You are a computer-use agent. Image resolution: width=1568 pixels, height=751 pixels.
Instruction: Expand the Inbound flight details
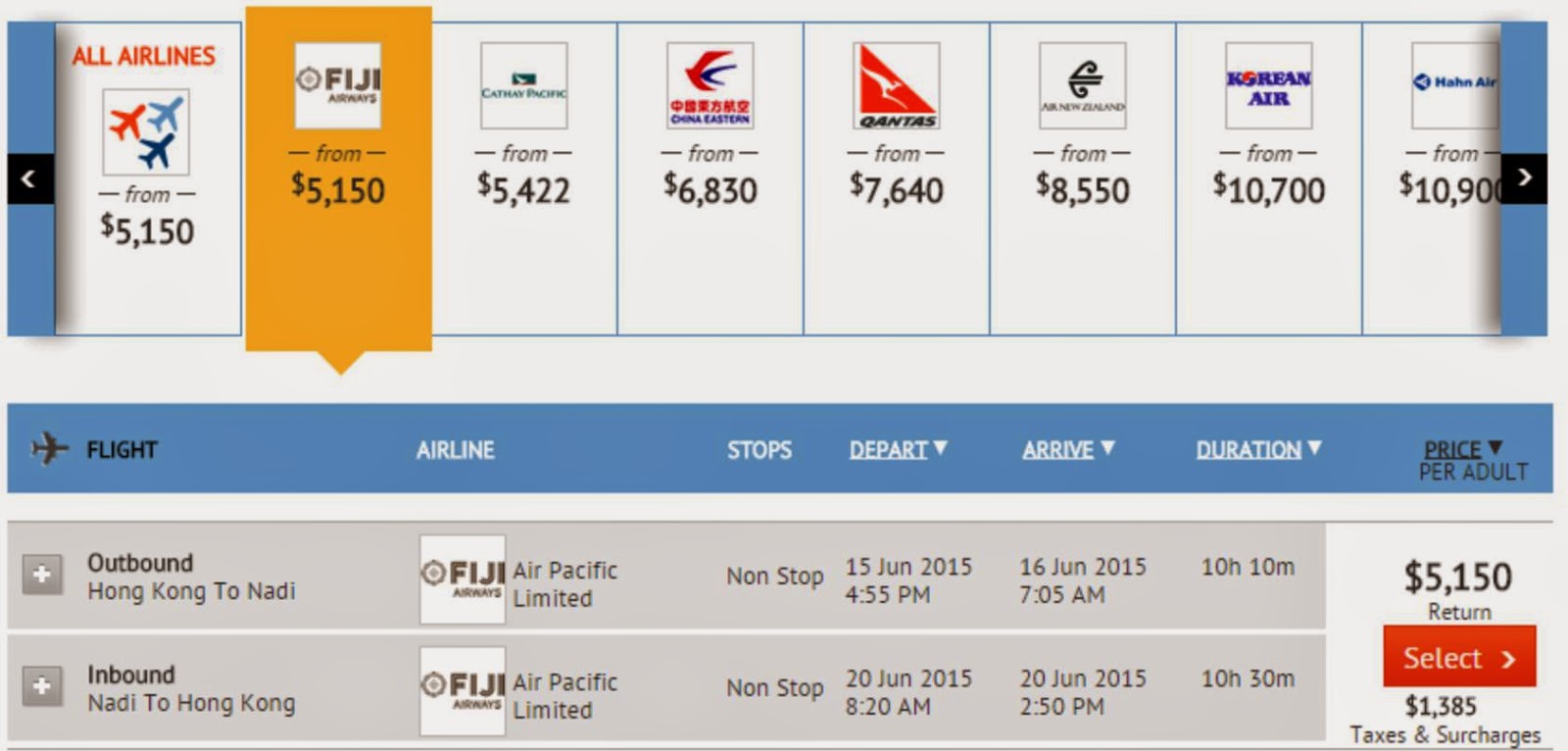click(42, 685)
